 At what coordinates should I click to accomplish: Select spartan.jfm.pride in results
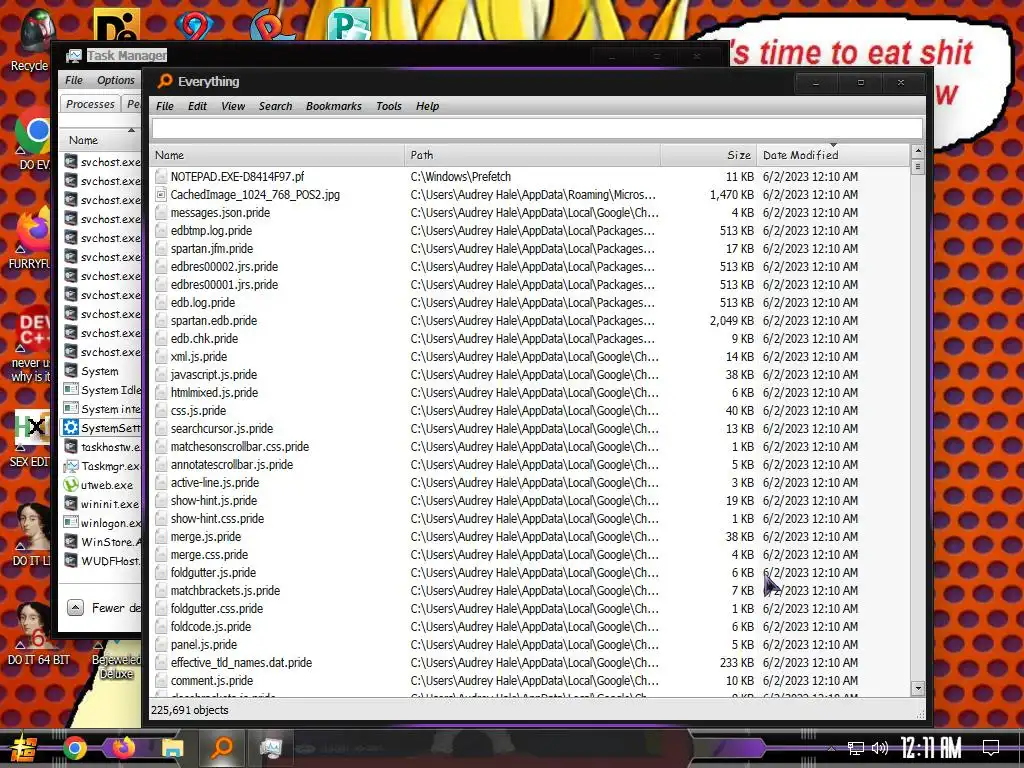212,249
